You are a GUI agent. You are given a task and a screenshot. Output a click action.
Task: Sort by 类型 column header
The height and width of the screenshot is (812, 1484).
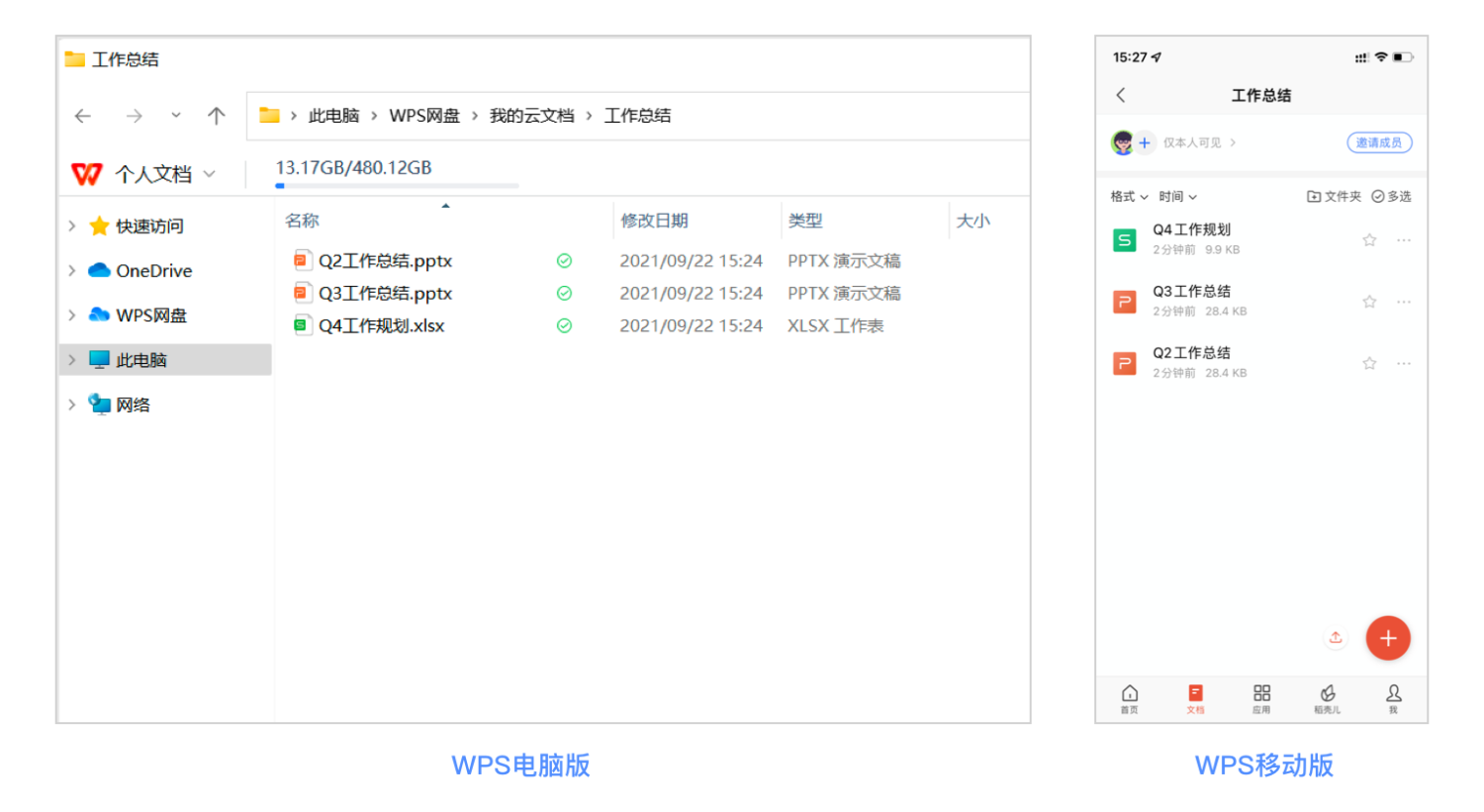[805, 221]
